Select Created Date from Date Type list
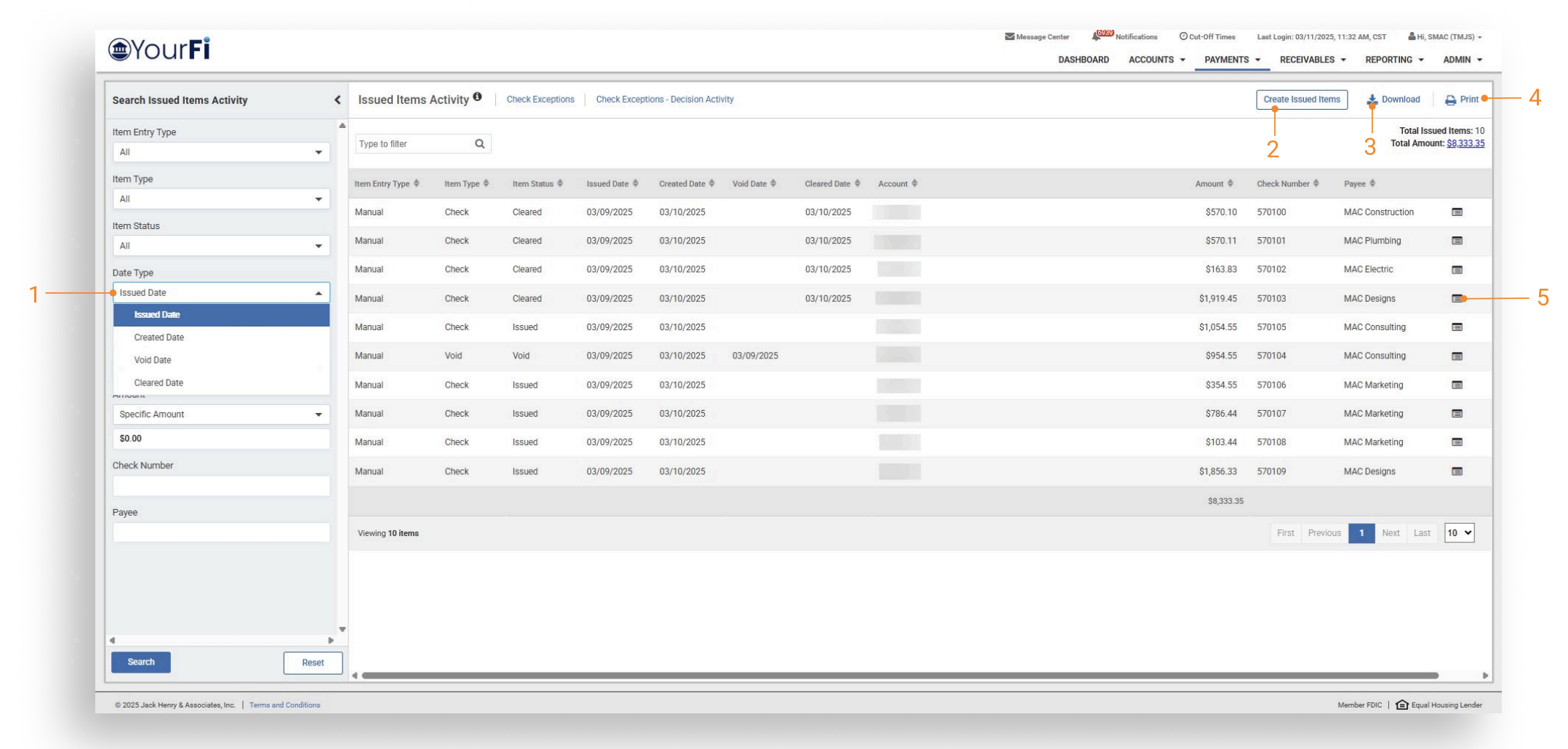1568x749 pixels. click(159, 337)
